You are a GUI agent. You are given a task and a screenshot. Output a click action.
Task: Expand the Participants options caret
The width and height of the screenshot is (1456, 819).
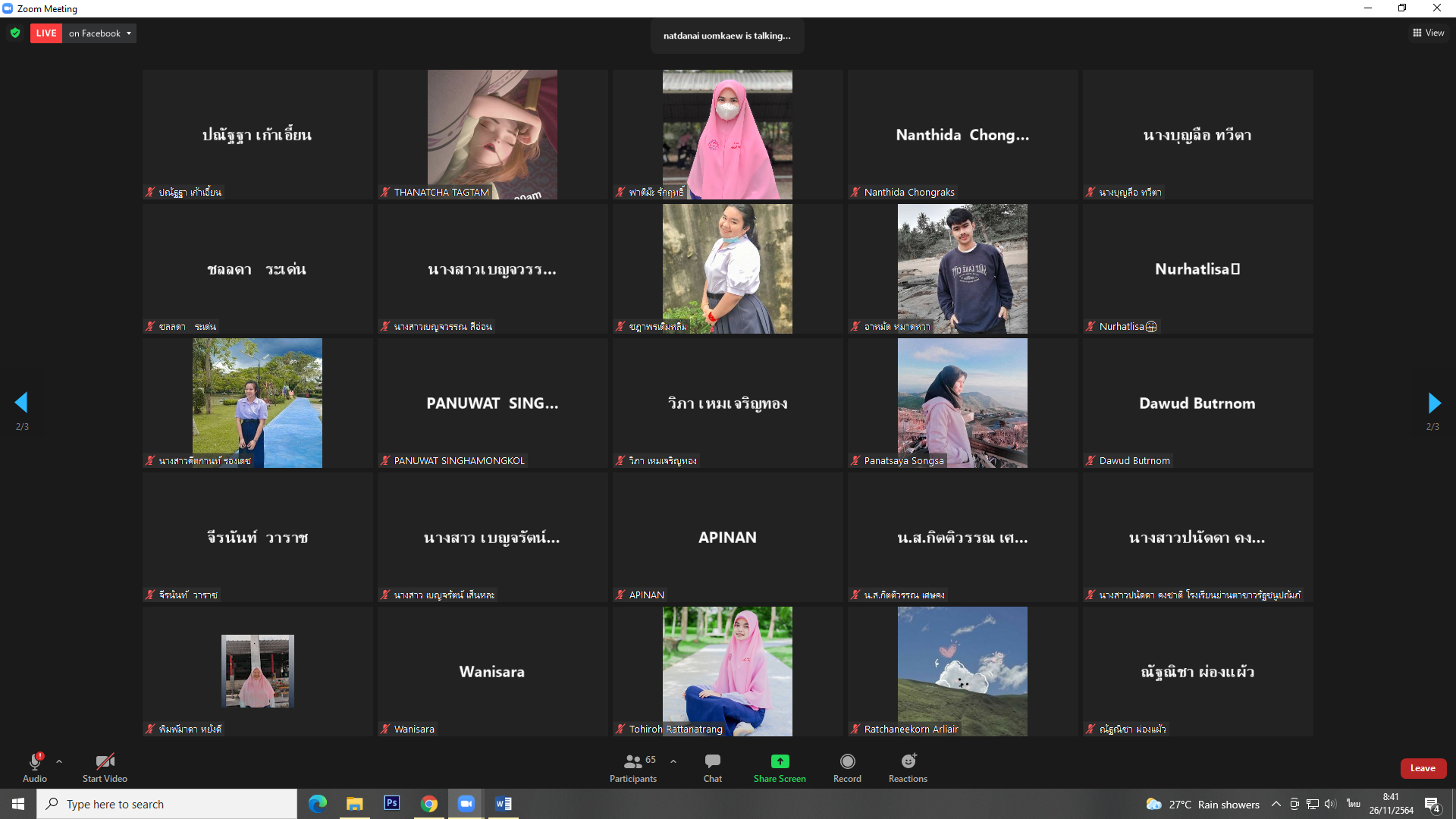click(x=673, y=761)
